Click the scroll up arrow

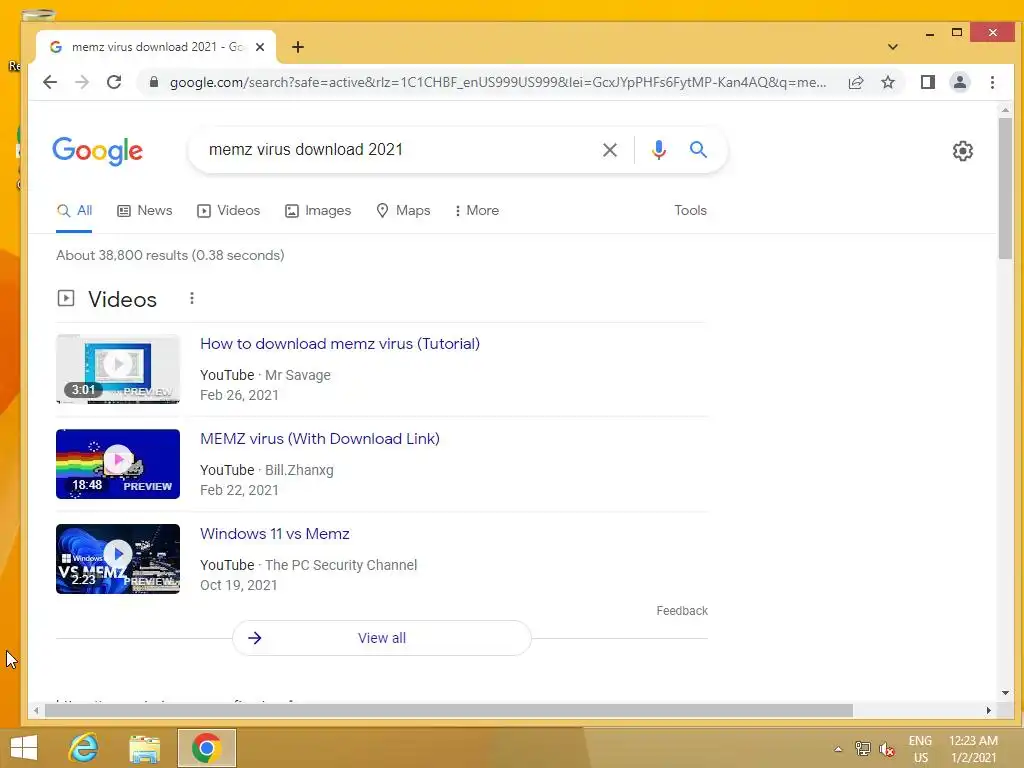coord(1005,110)
